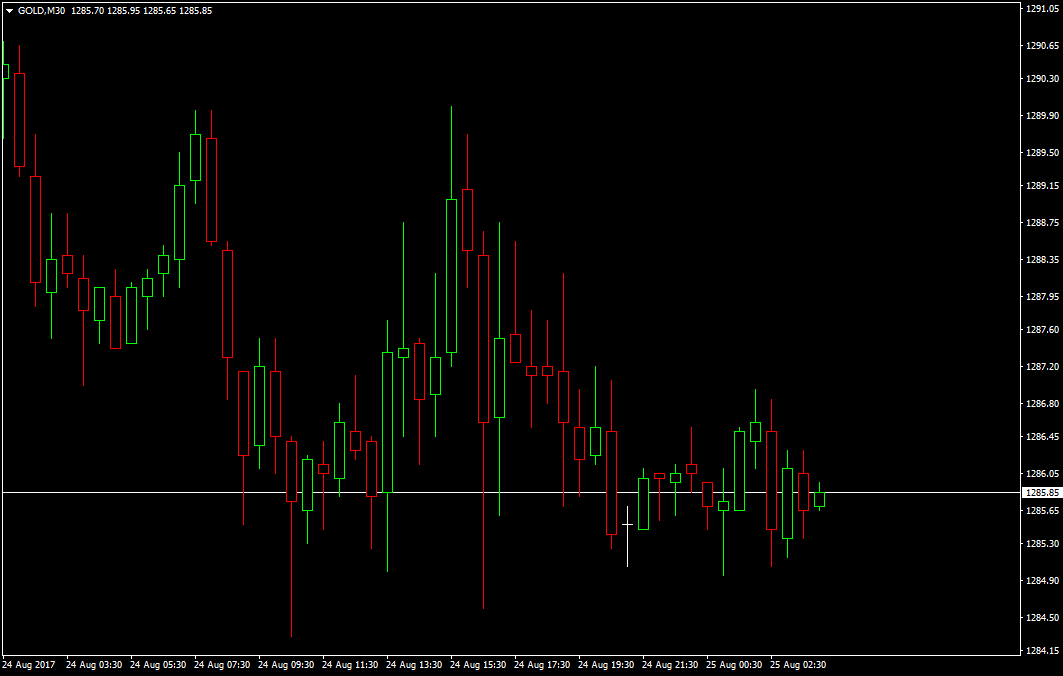
Task: Click the 24 Aug 03:30 time label
Action: 94,664
